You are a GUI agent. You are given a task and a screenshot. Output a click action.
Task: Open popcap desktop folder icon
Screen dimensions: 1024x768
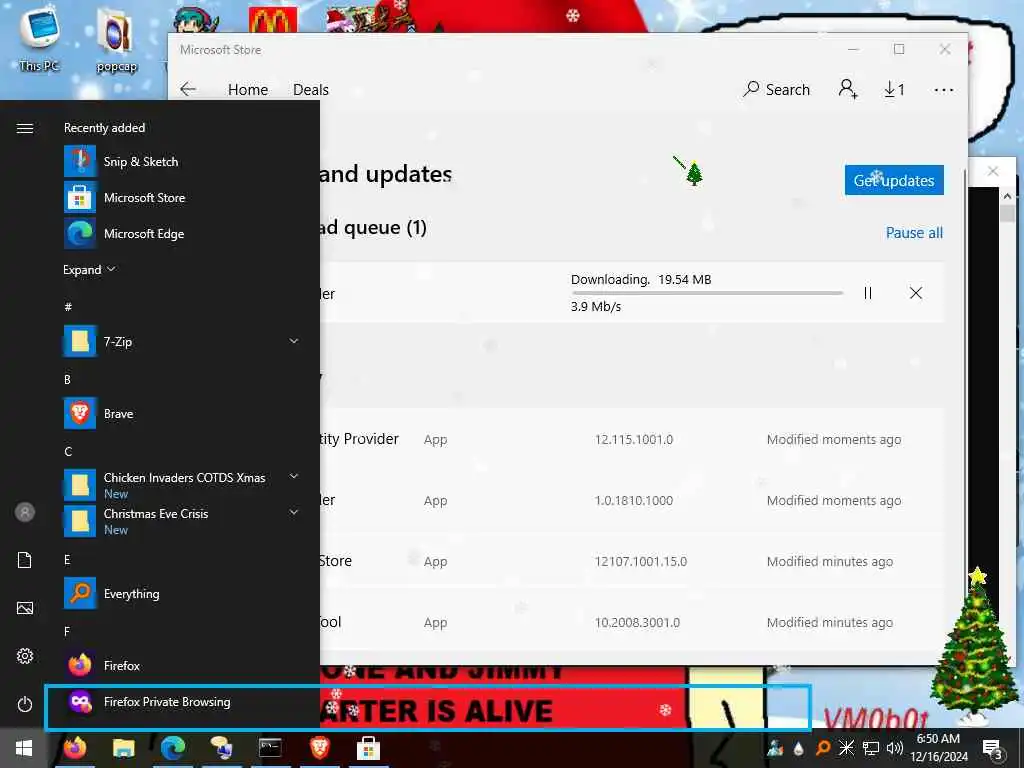pyautogui.click(x=116, y=40)
